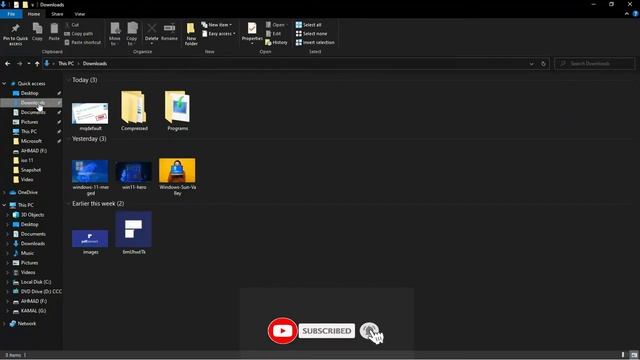Open the recent locations dropdown arrow
640x360 pixels.
point(29,64)
